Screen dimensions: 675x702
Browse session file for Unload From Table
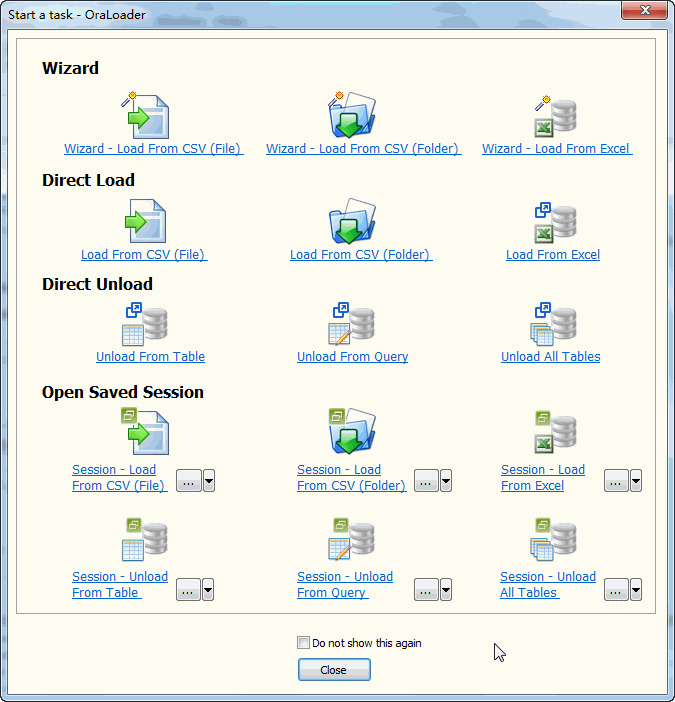(x=188, y=590)
